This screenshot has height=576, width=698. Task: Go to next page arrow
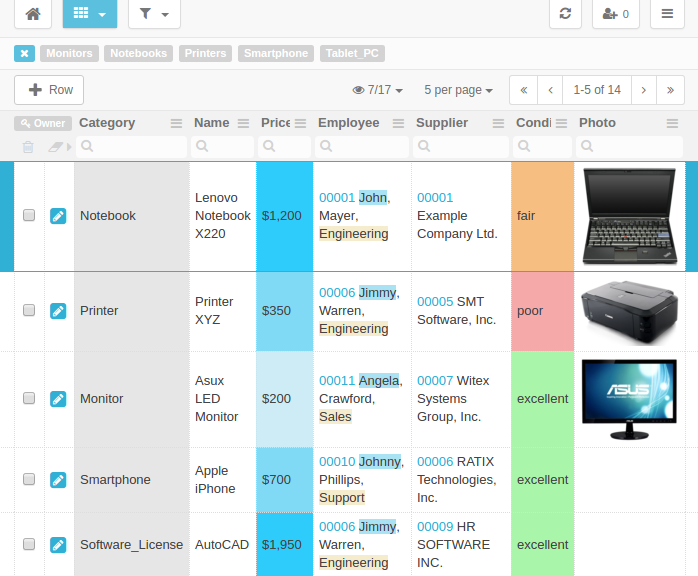644,90
